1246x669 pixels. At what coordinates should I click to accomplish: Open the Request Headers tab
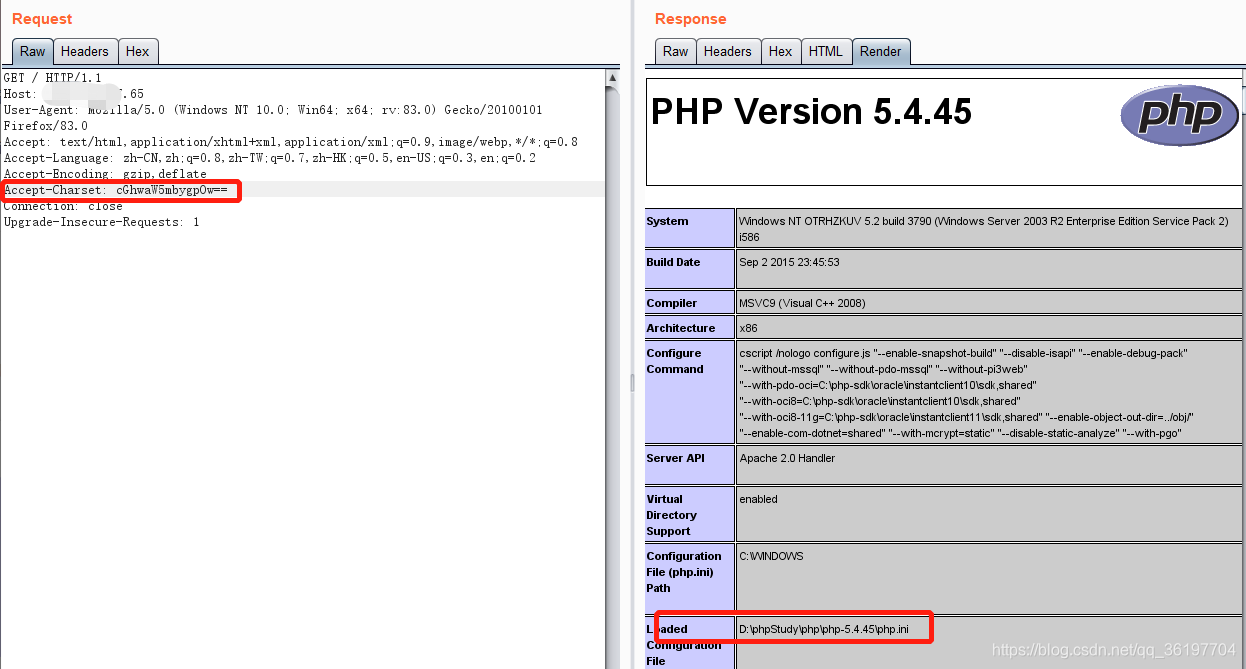(85, 52)
